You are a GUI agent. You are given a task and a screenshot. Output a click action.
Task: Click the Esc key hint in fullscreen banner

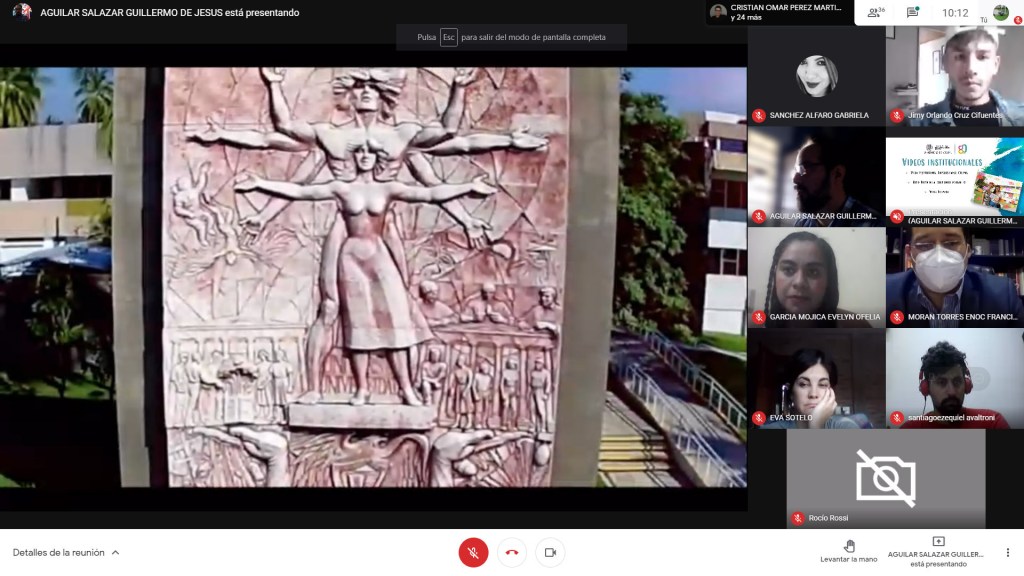pos(449,37)
